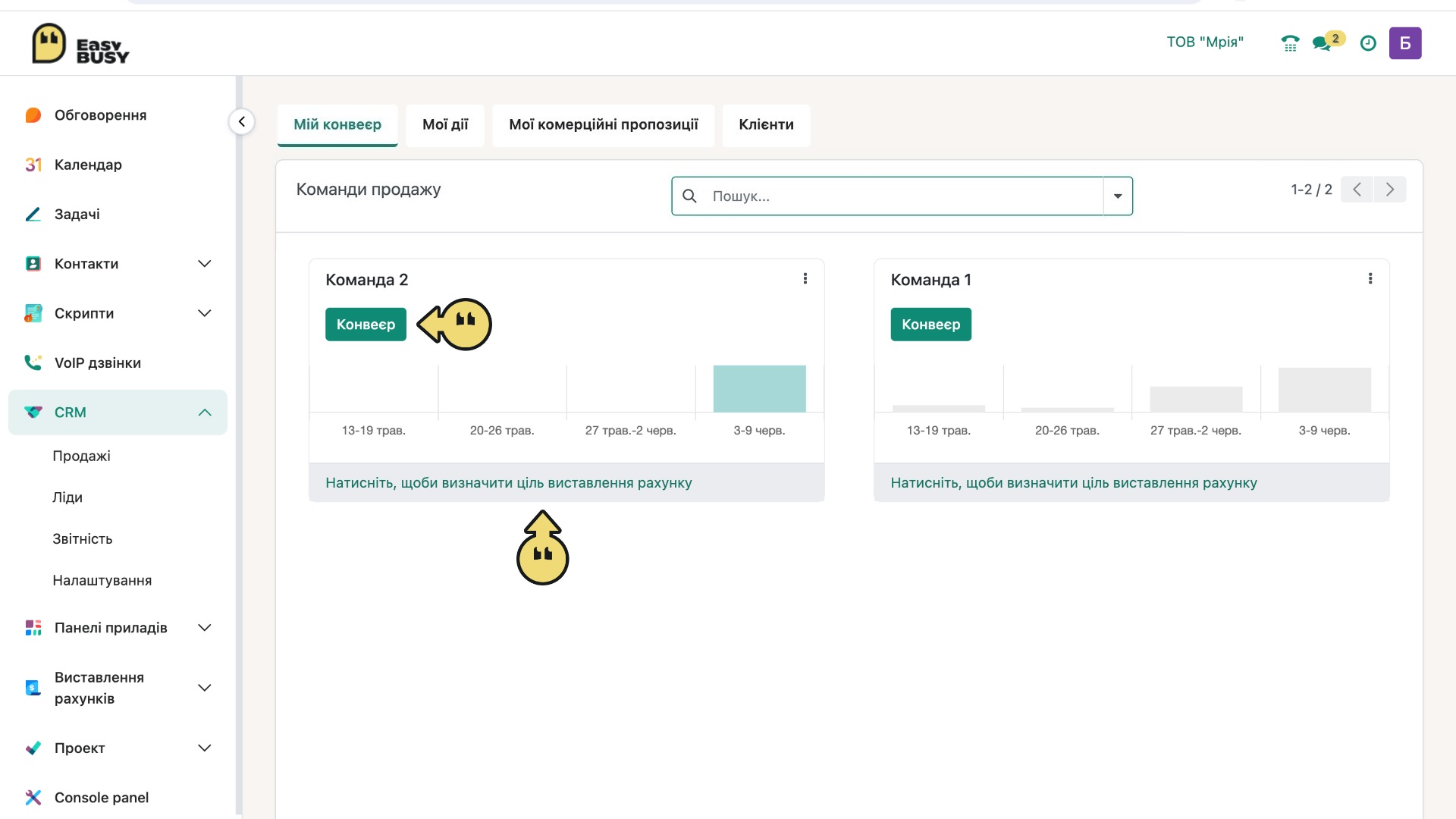Go to the previous page arrow
The width and height of the screenshot is (1456, 819).
(1357, 190)
